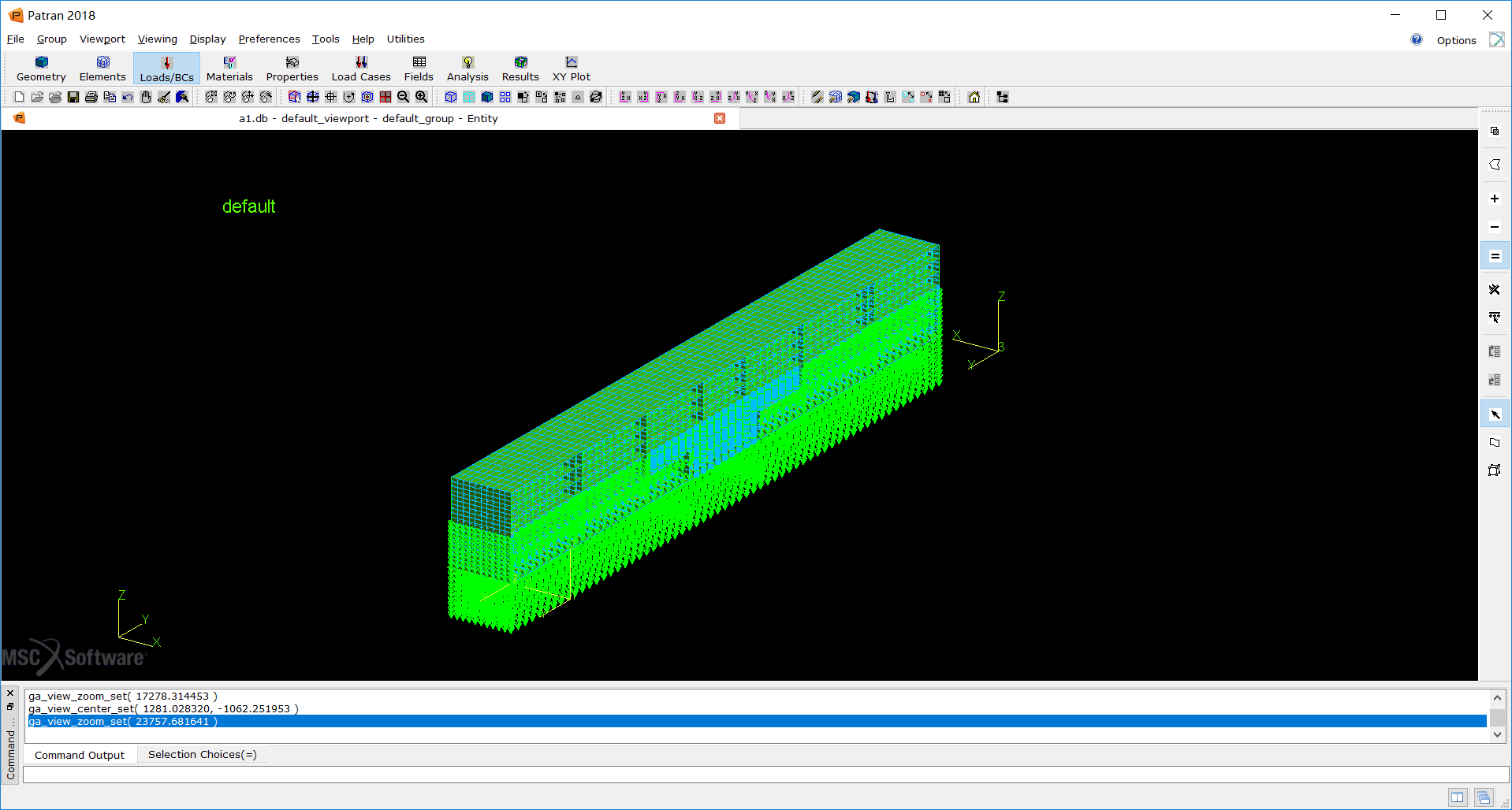Open the Options dropdown at top right
This screenshot has height=810, width=1512.
1456,40
